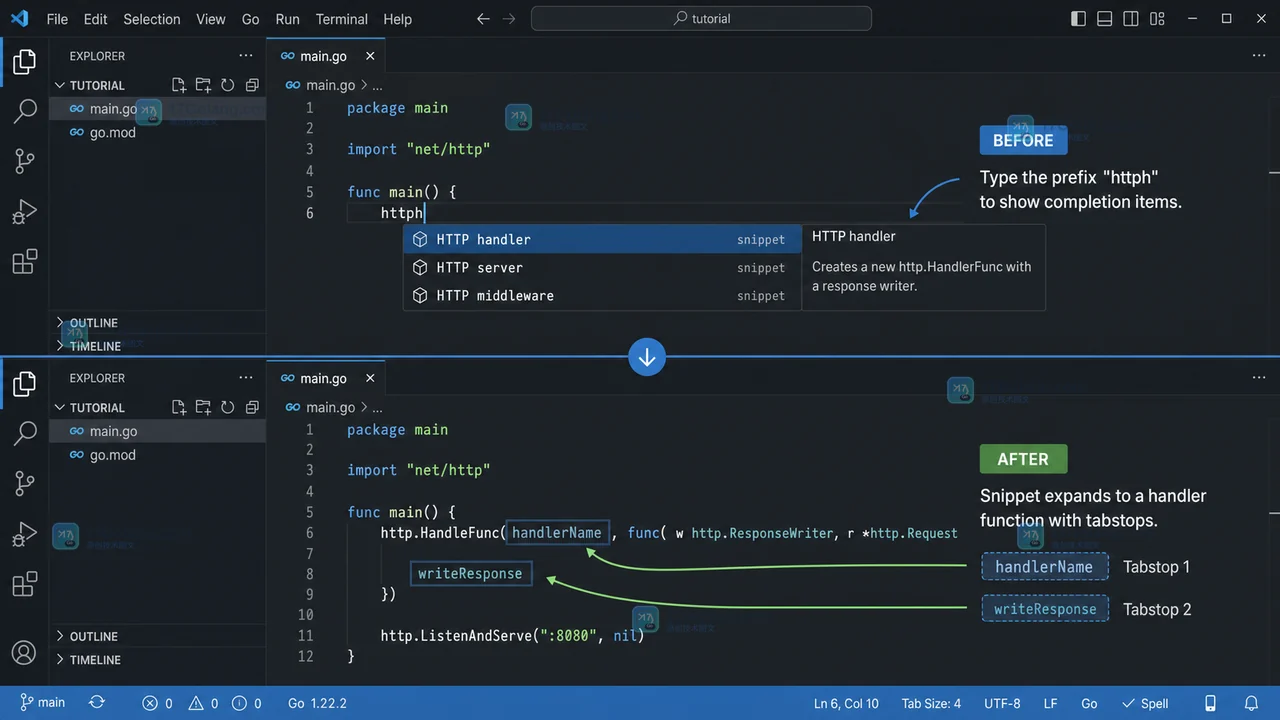Screen dimensions: 1280x720
Task: Click New Folder icon in upper TUTORIAL header
Action: pos(203,85)
